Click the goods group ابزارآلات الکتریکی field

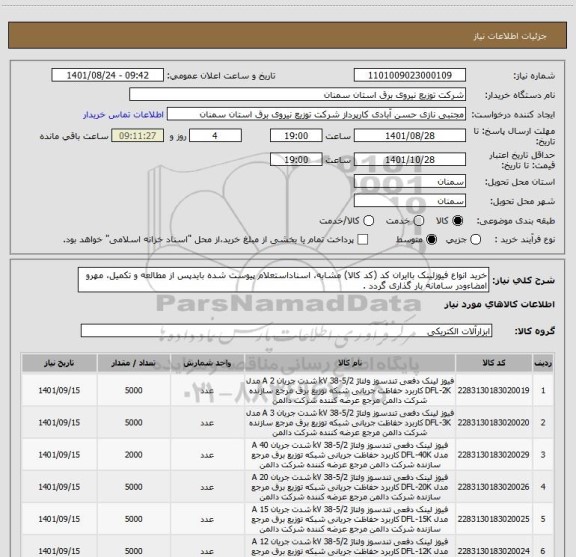(286, 331)
